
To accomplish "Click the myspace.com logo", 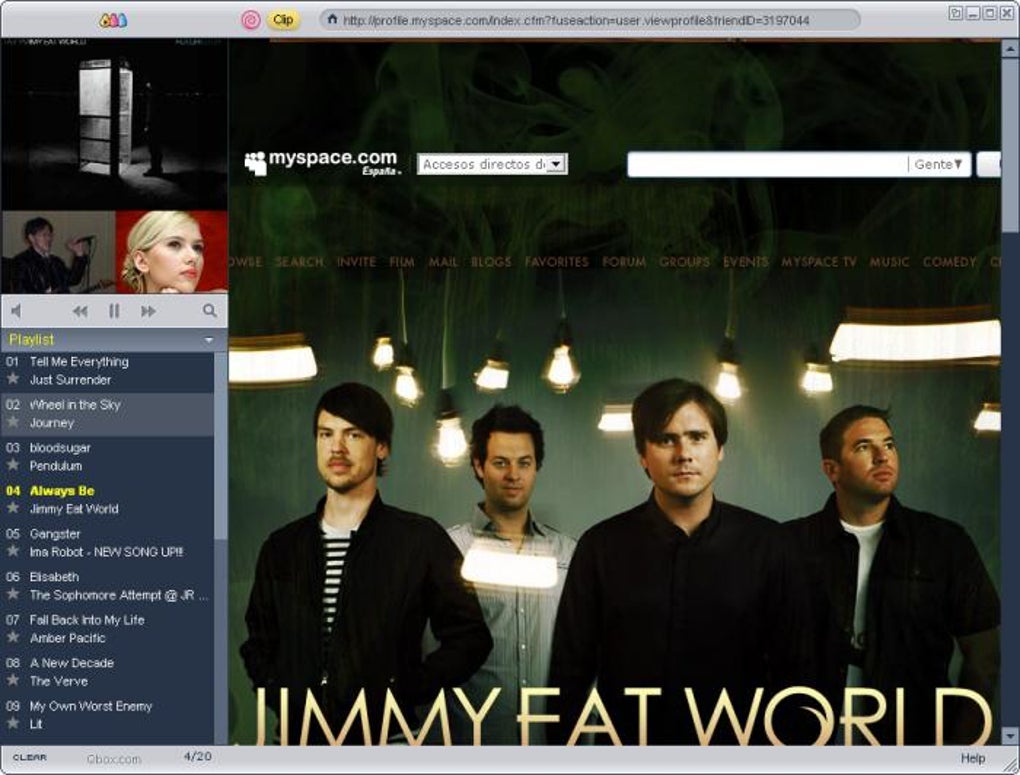I will point(318,160).
